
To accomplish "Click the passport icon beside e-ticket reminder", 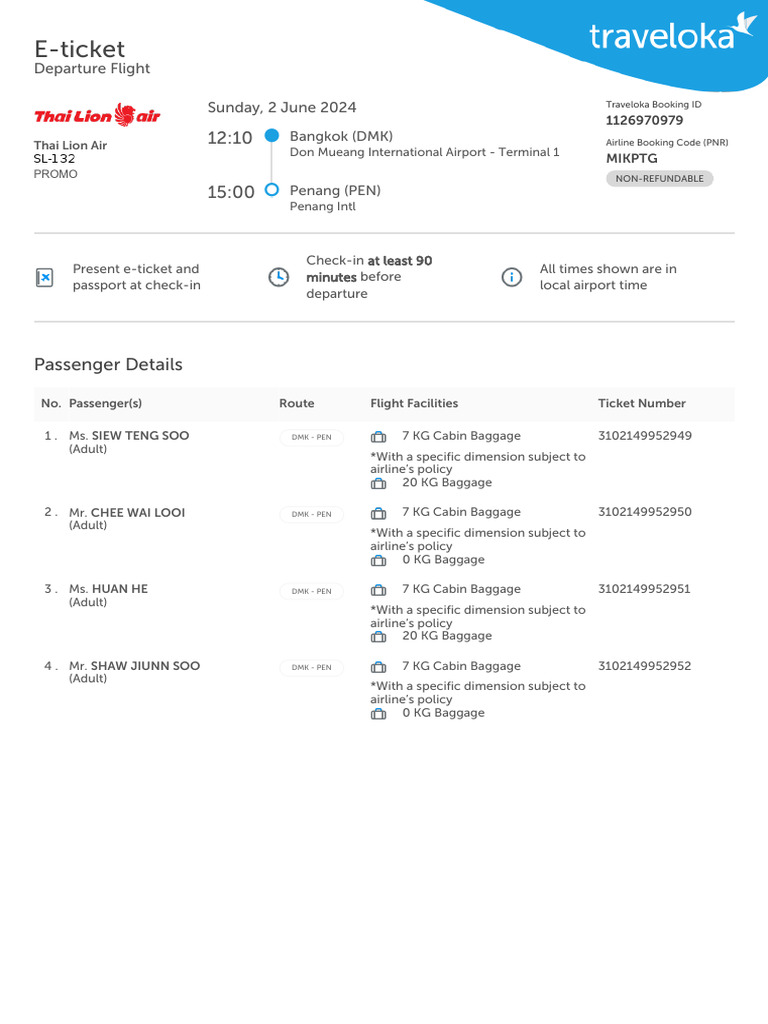I will click(44, 278).
